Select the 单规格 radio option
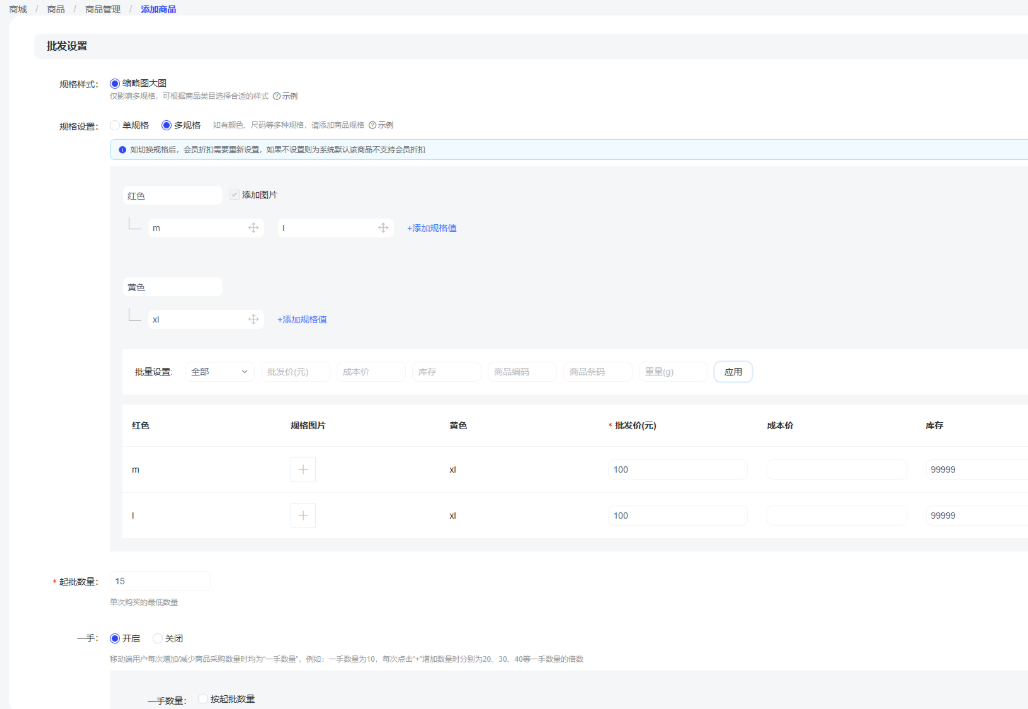1028x709 pixels. pyautogui.click(x=115, y=125)
